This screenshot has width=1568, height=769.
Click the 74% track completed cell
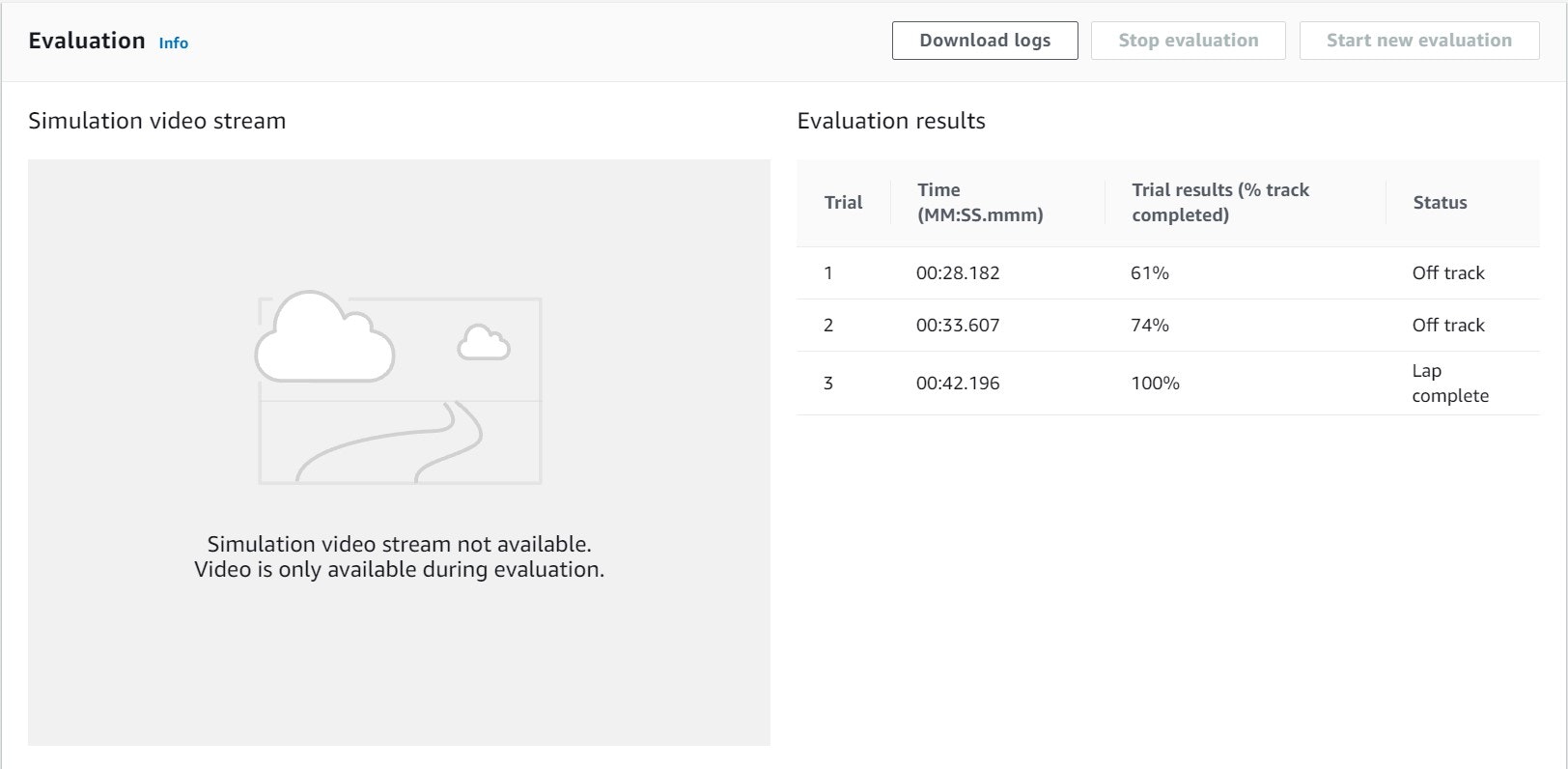pos(1150,326)
